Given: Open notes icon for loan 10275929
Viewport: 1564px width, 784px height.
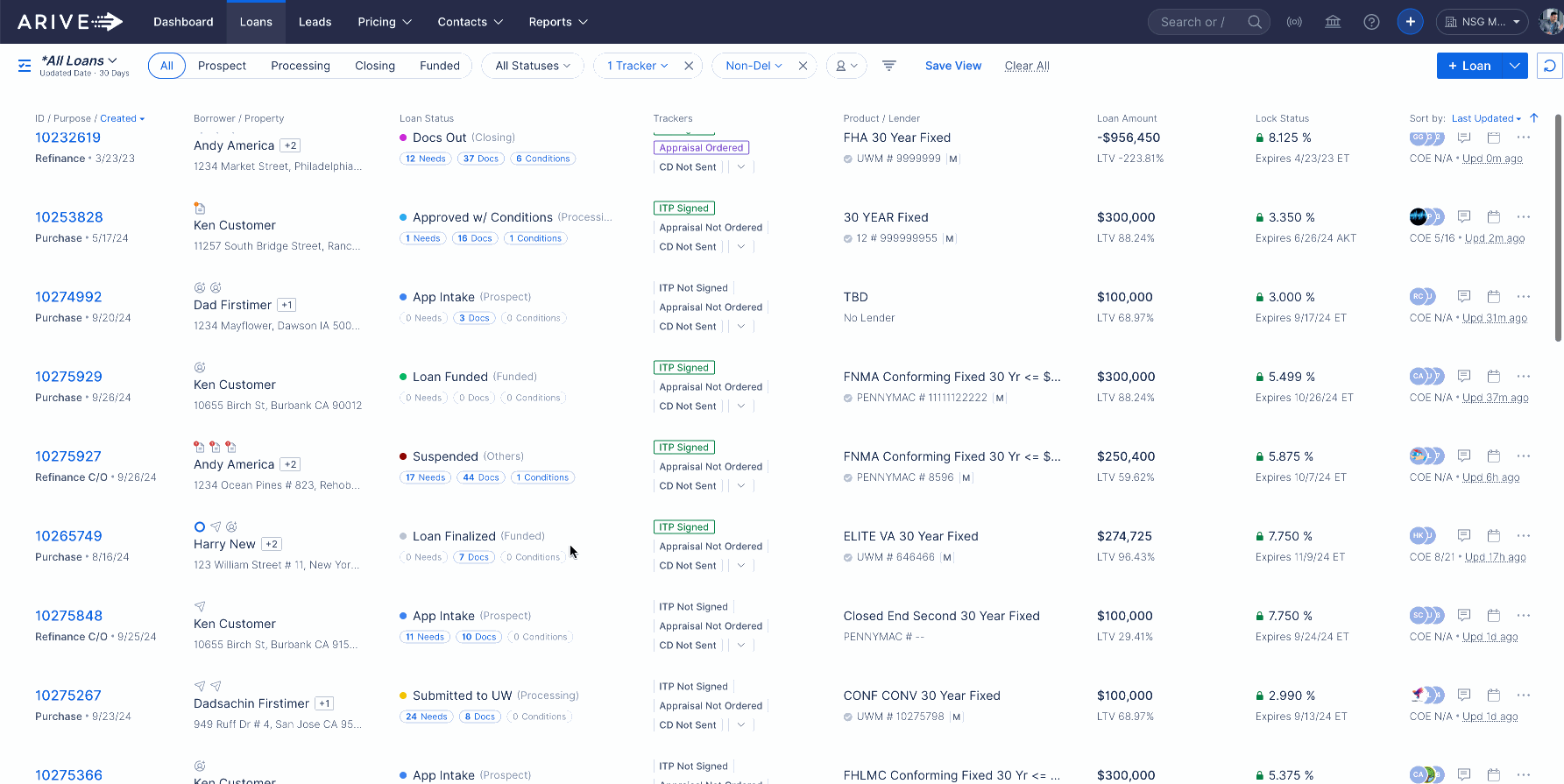Looking at the screenshot, I should (1463, 377).
